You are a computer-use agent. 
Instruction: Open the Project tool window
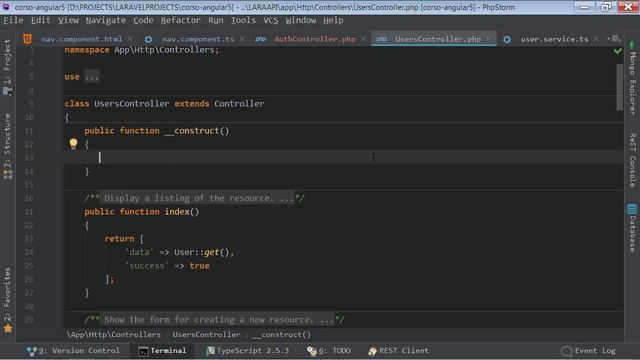click(7, 68)
